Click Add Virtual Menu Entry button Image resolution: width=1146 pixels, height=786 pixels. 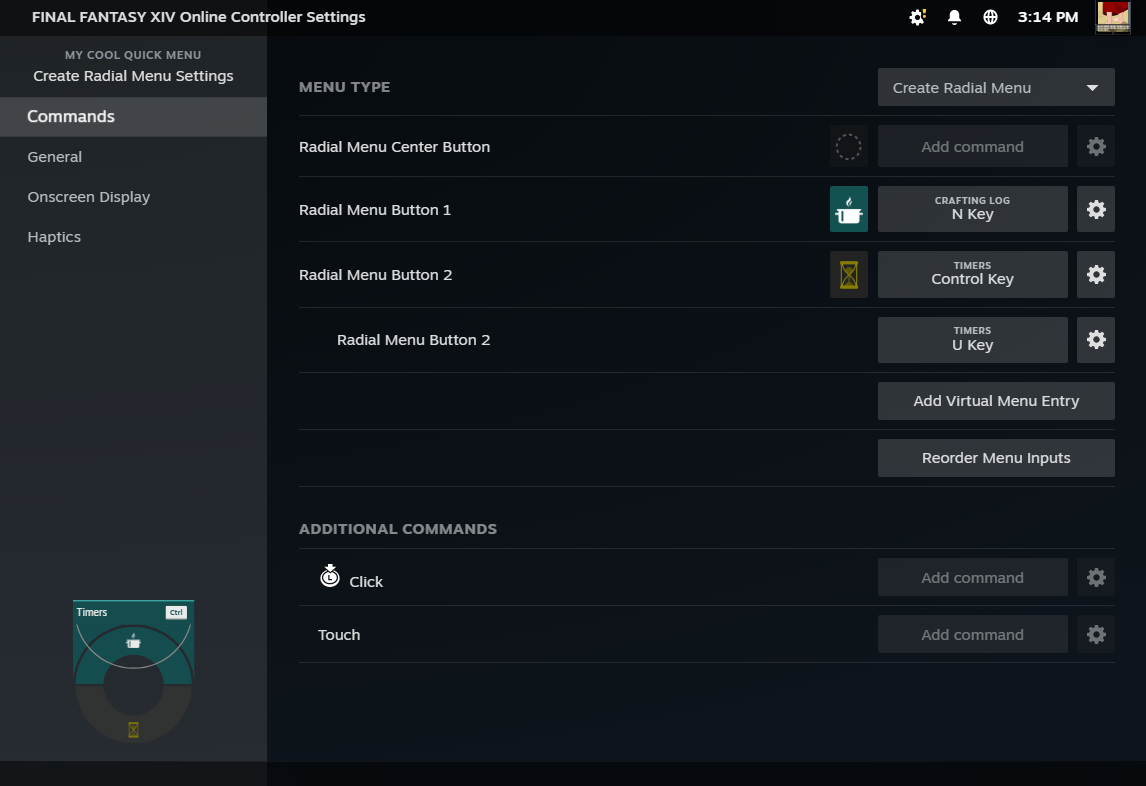996,401
